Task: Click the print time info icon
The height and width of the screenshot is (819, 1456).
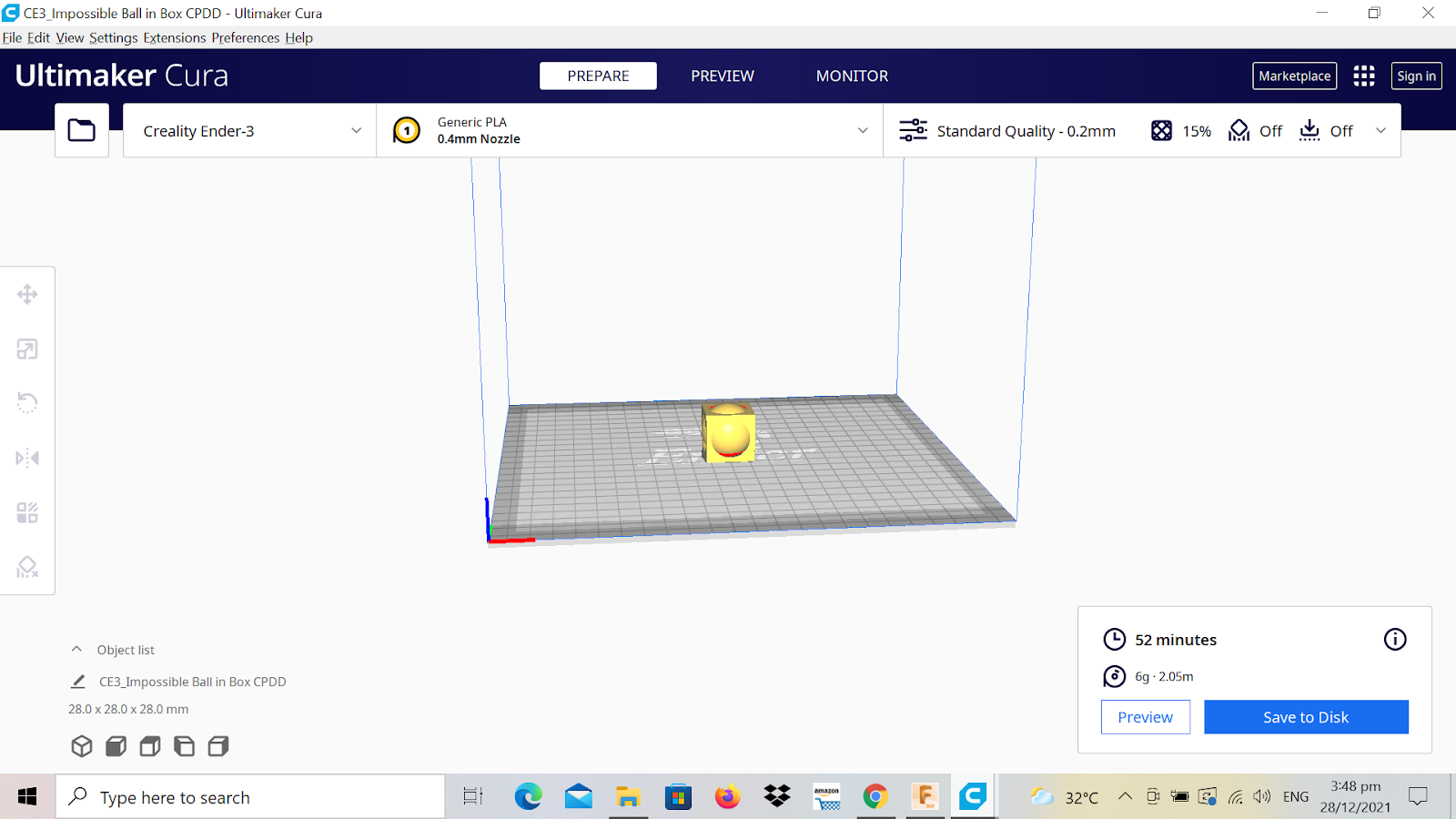Action: click(x=1395, y=640)
